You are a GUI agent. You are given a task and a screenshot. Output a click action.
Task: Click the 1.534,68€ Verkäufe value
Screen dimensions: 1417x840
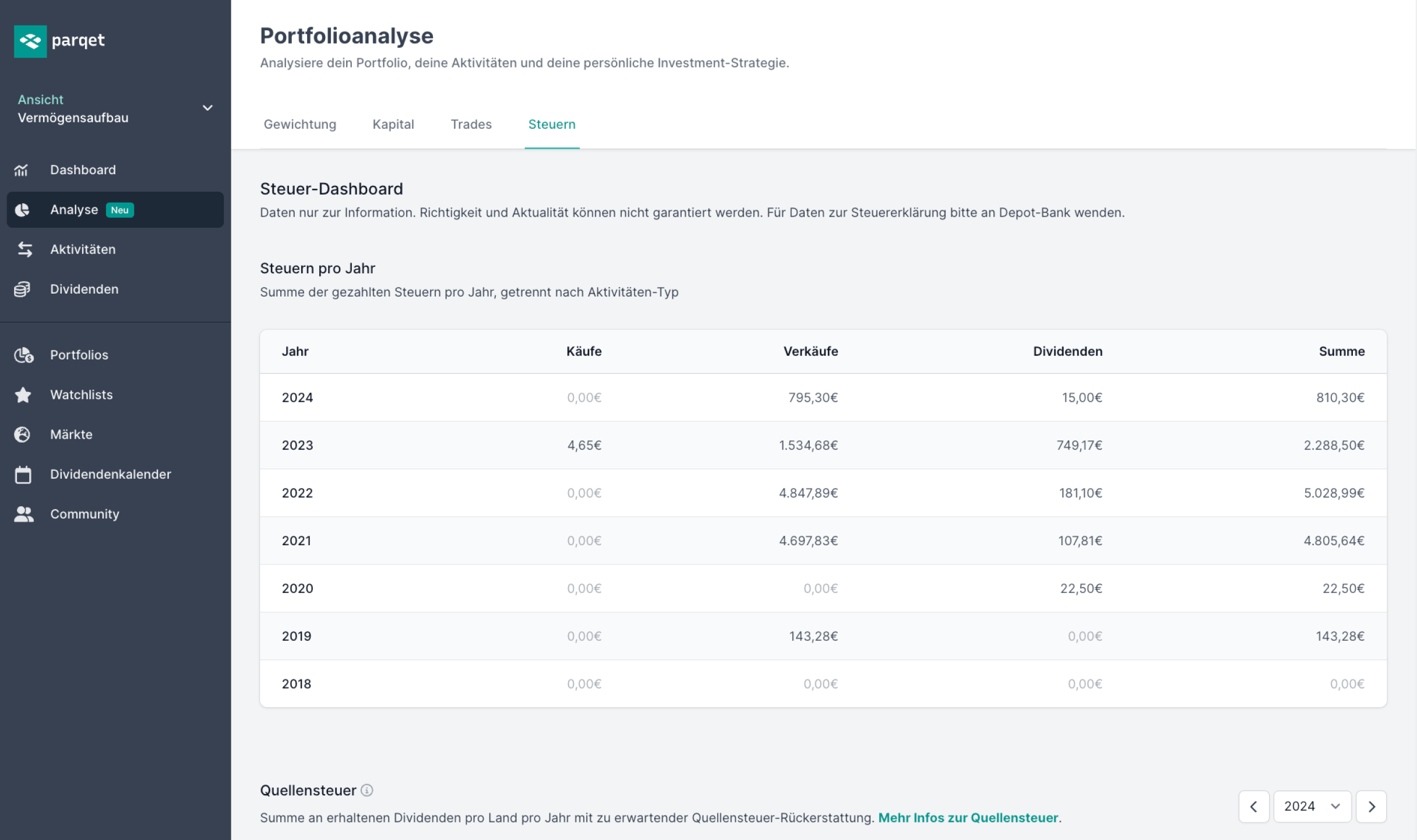(x=808, y=445)
